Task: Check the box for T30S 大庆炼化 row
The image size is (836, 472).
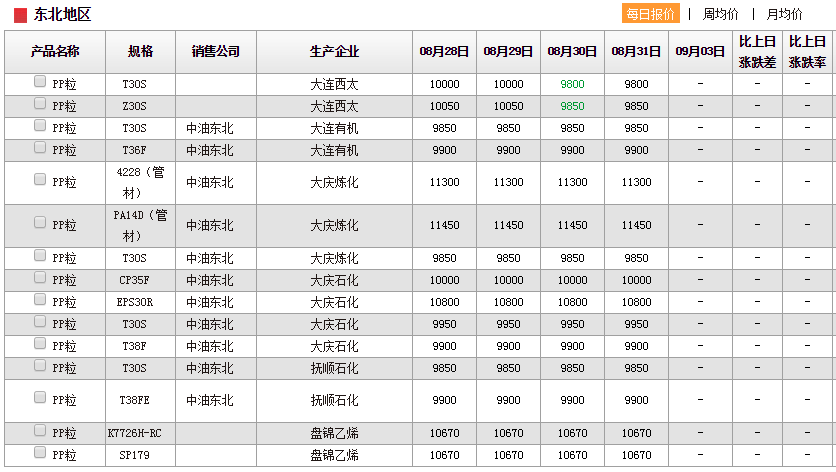Action: [40, 255]
